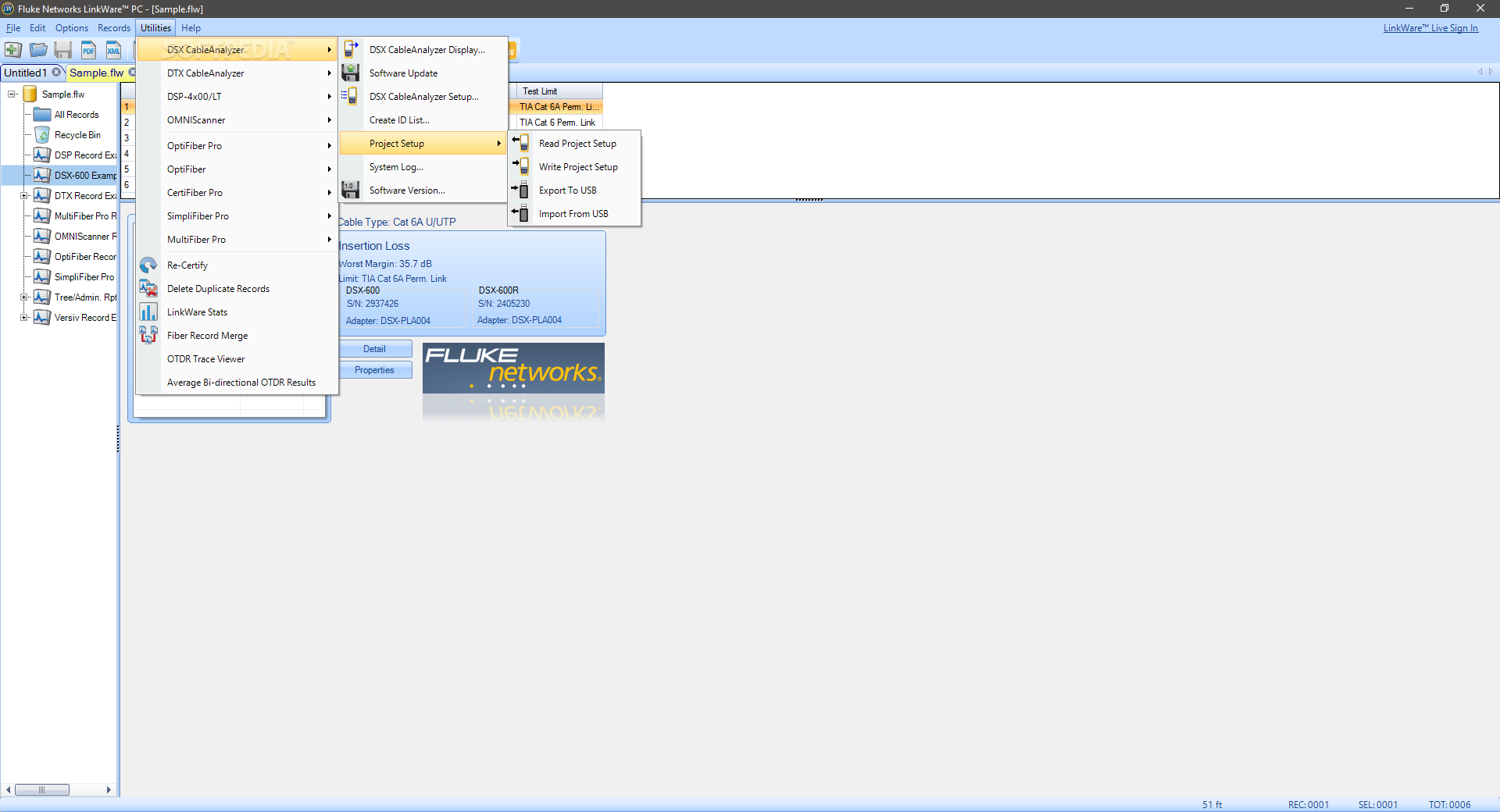Select Average Bi-directional OTDR Results

tap(237, 382)
